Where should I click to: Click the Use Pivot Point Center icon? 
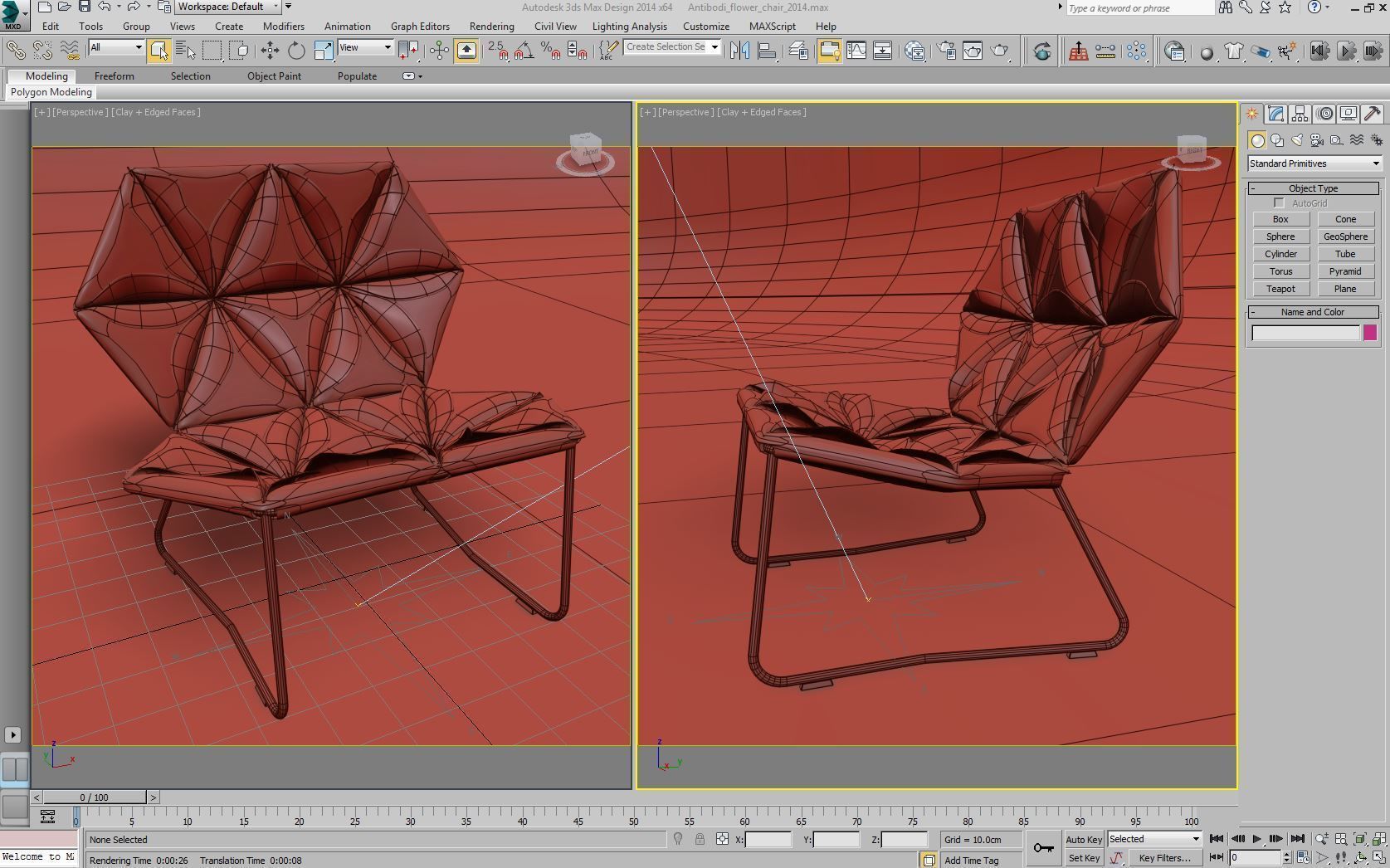pyautogui.click(x=408, y=51)
